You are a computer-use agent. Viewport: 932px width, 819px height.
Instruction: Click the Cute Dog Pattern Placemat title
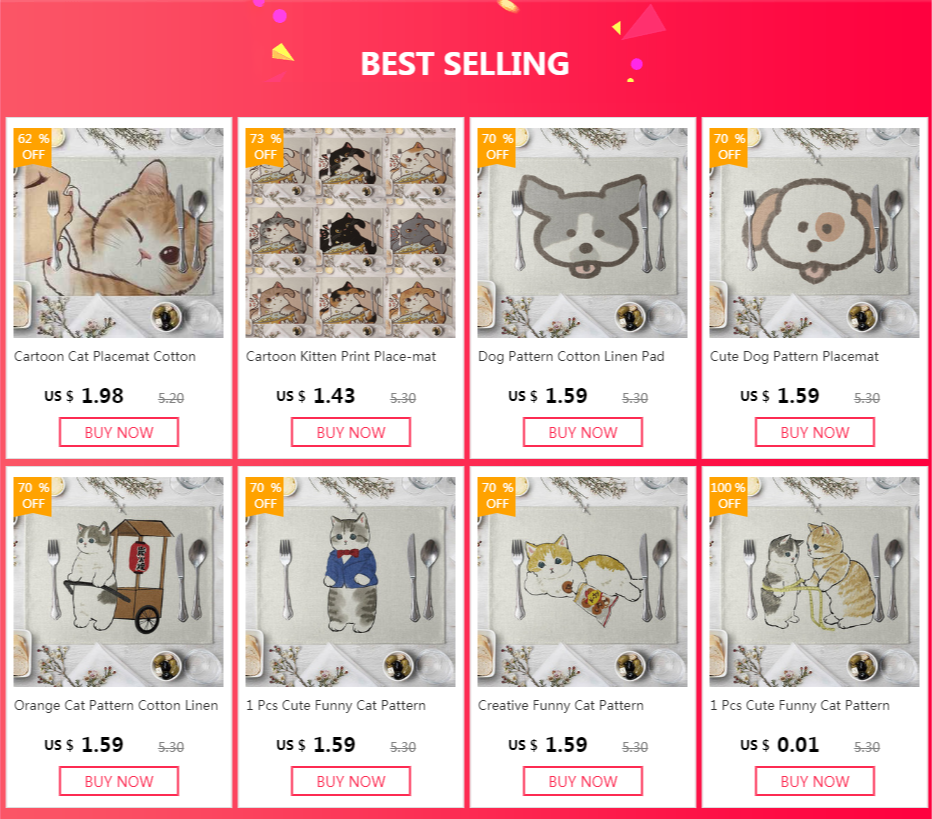794,357
